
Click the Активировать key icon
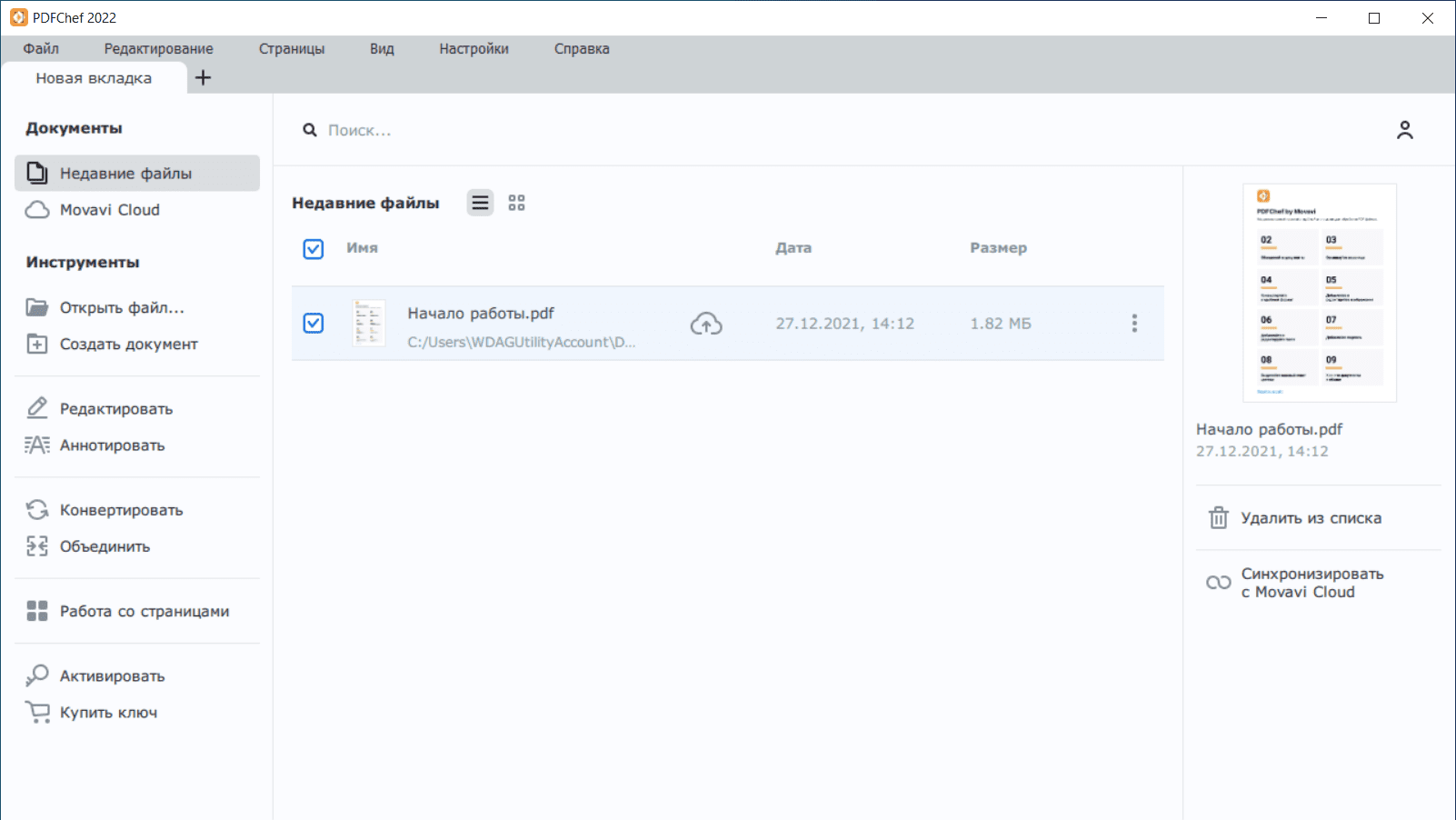tap(37, 675)
